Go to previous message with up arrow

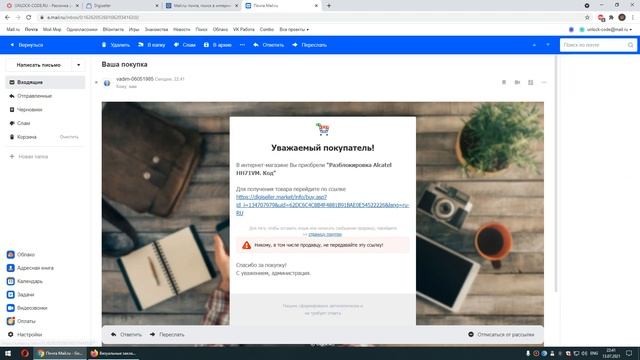click(534, 45)
